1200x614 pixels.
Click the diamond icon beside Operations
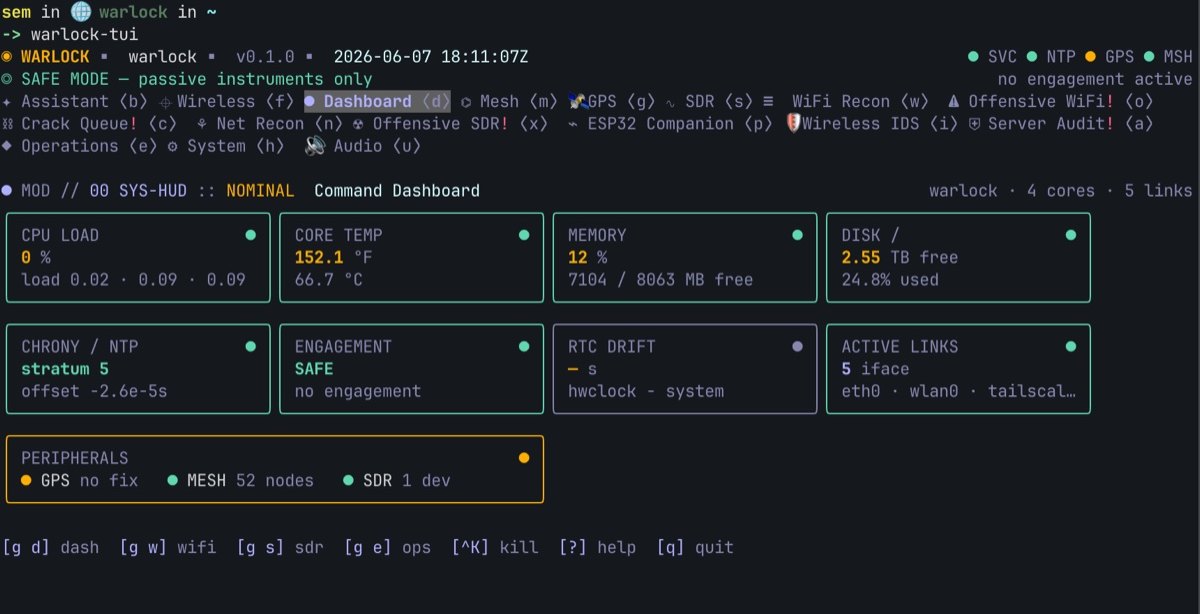coord(8,145)
